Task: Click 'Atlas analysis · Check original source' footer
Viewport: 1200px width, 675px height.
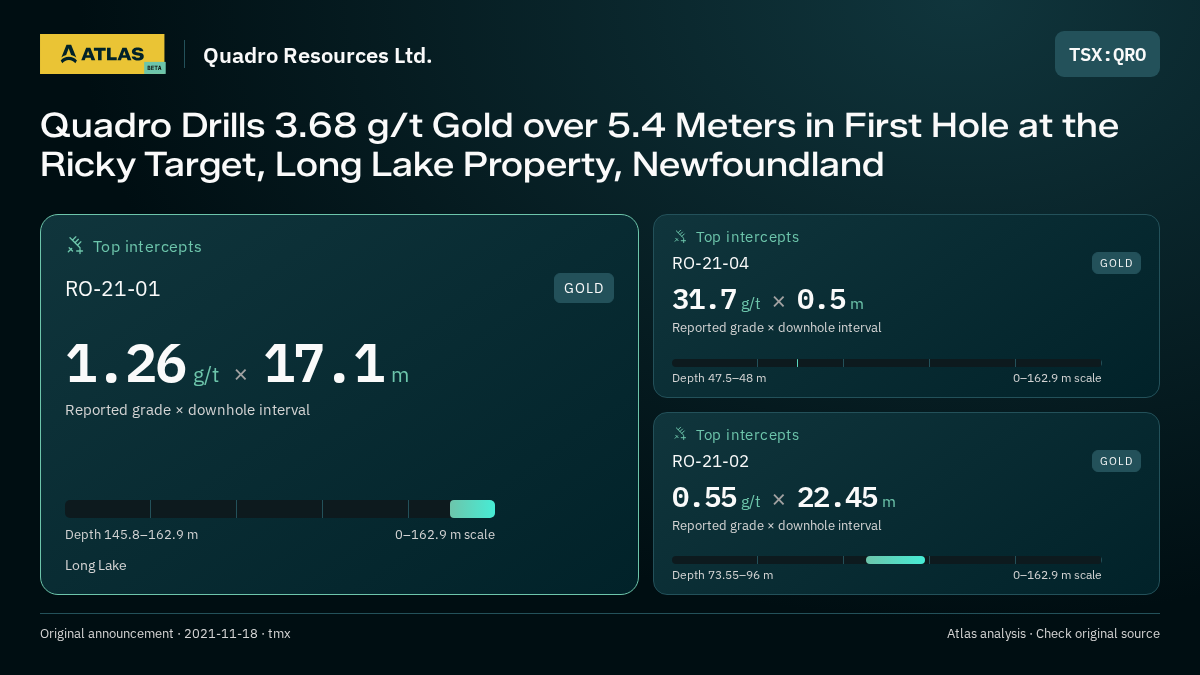Action: pyautogui.click(x=1053, y=633)
